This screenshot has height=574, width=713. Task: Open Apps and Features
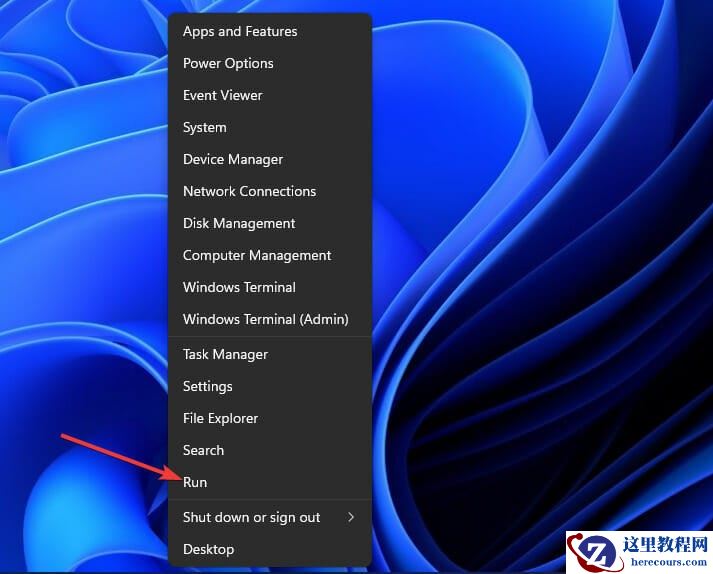pyautogui.click(x=270, y=31)
